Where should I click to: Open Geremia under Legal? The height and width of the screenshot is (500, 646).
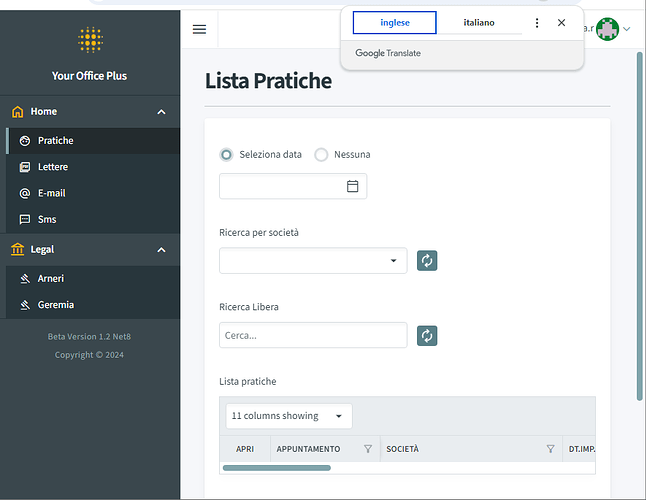pyautogui.click(x=93, y=305)
